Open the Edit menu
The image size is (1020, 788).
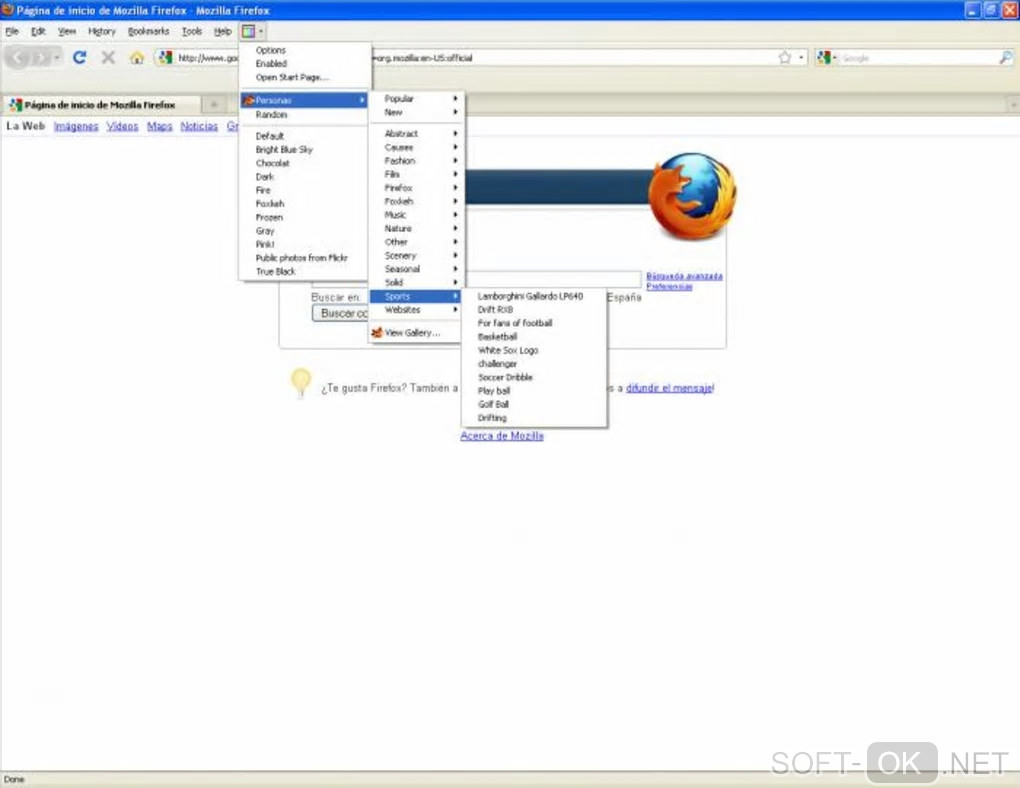38,31
